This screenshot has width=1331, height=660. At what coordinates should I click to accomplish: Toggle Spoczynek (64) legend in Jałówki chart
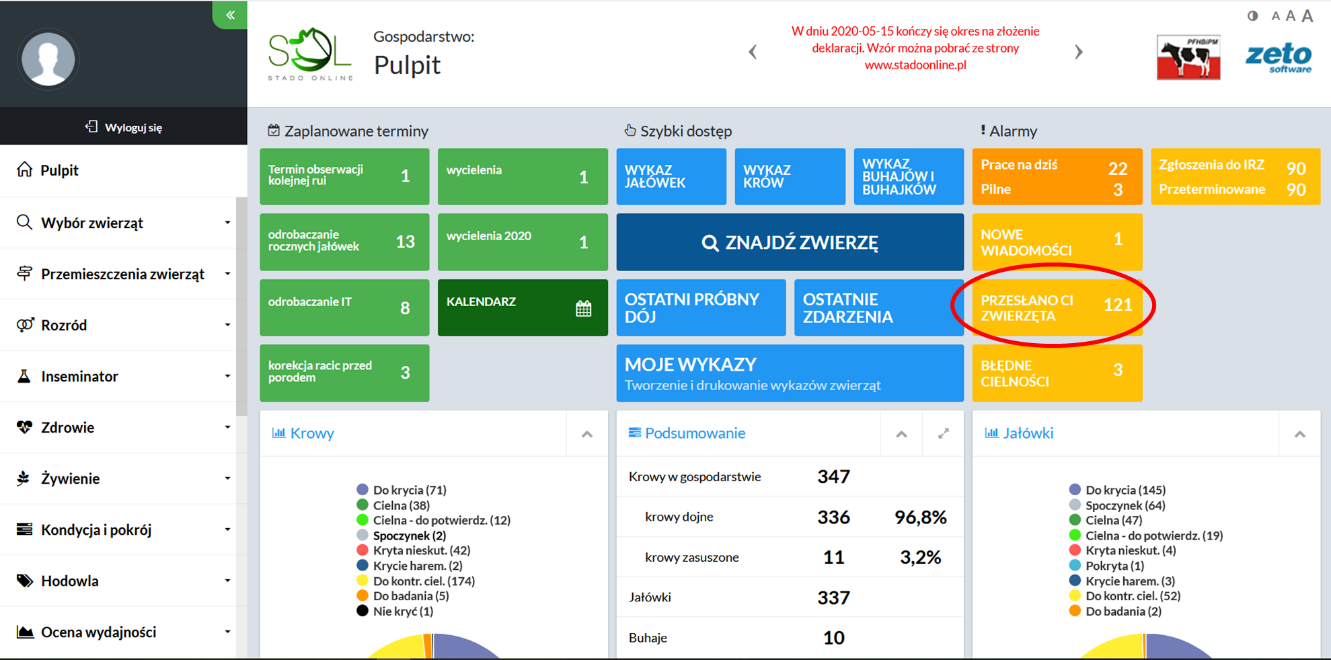pos(1117,505)
